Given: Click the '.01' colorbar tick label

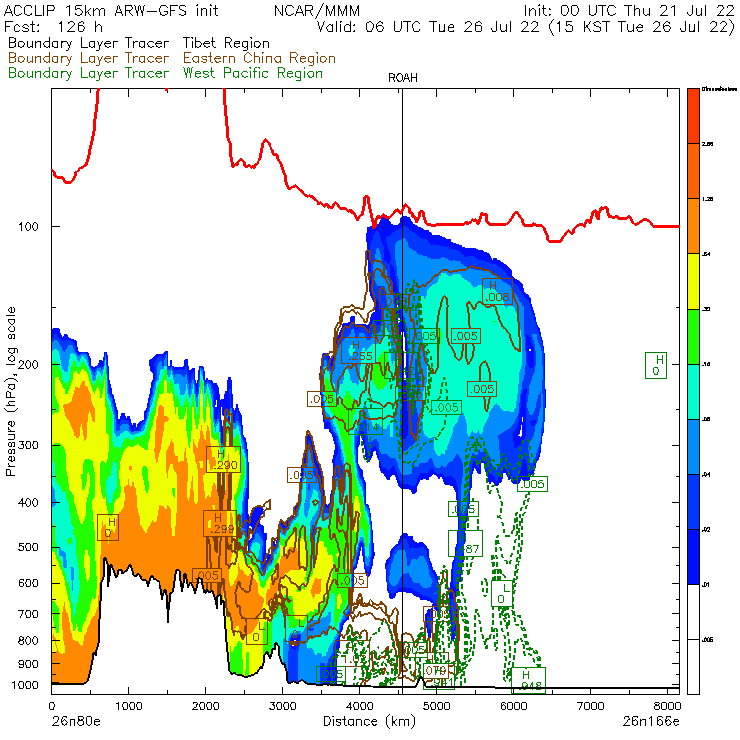Looking at the screenshot, I should [x=706, y=585].
